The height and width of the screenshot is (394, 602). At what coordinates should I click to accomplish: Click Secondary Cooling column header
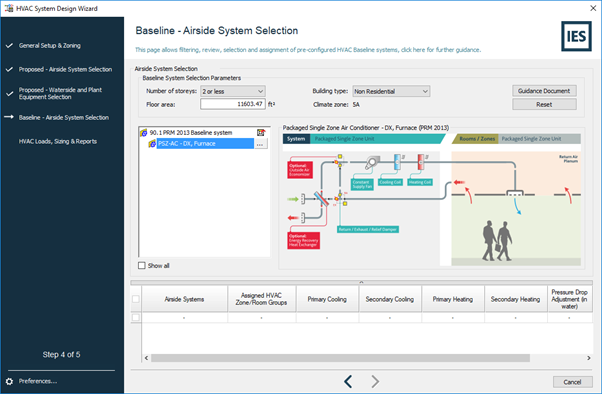[x=390, y=299]
